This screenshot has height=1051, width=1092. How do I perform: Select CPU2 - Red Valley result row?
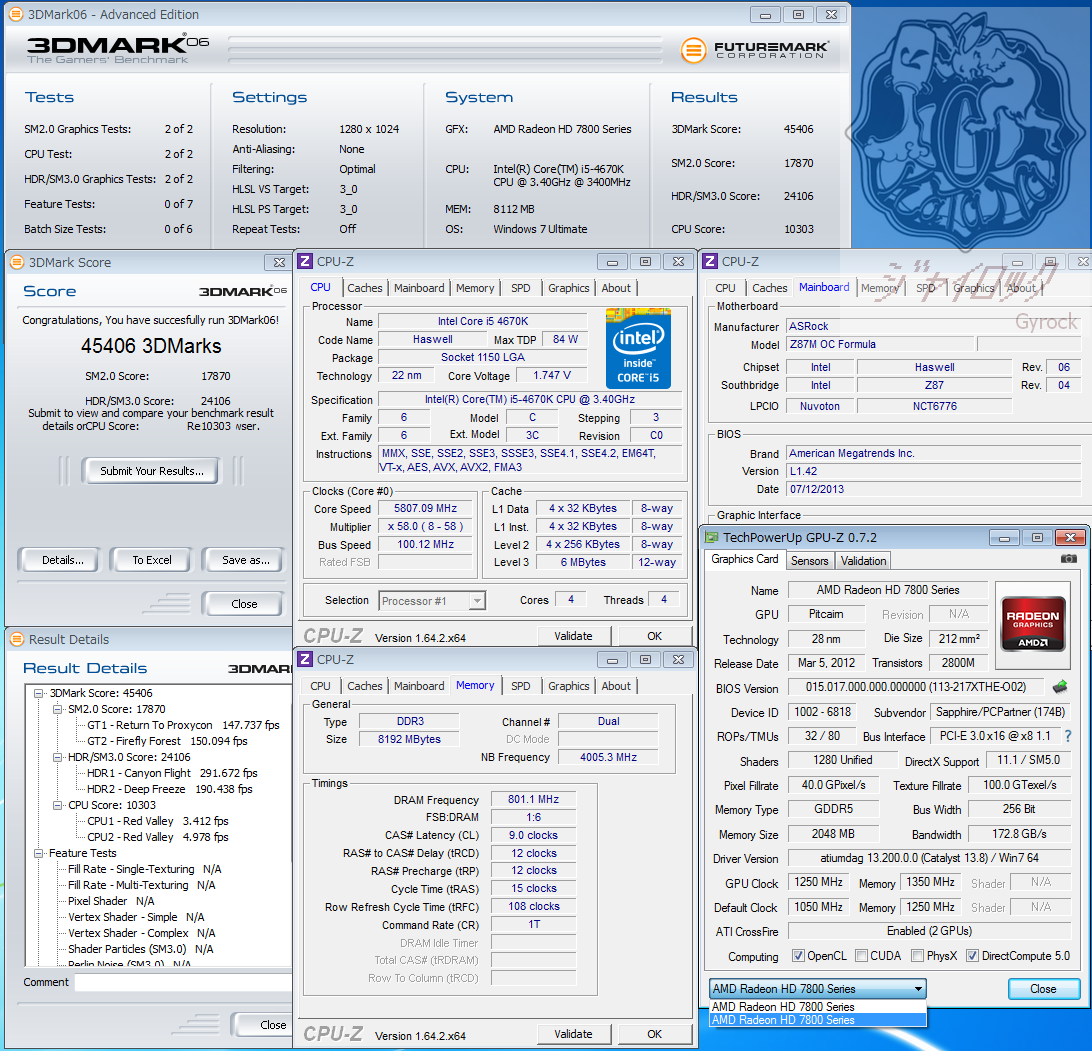[157, 837]
